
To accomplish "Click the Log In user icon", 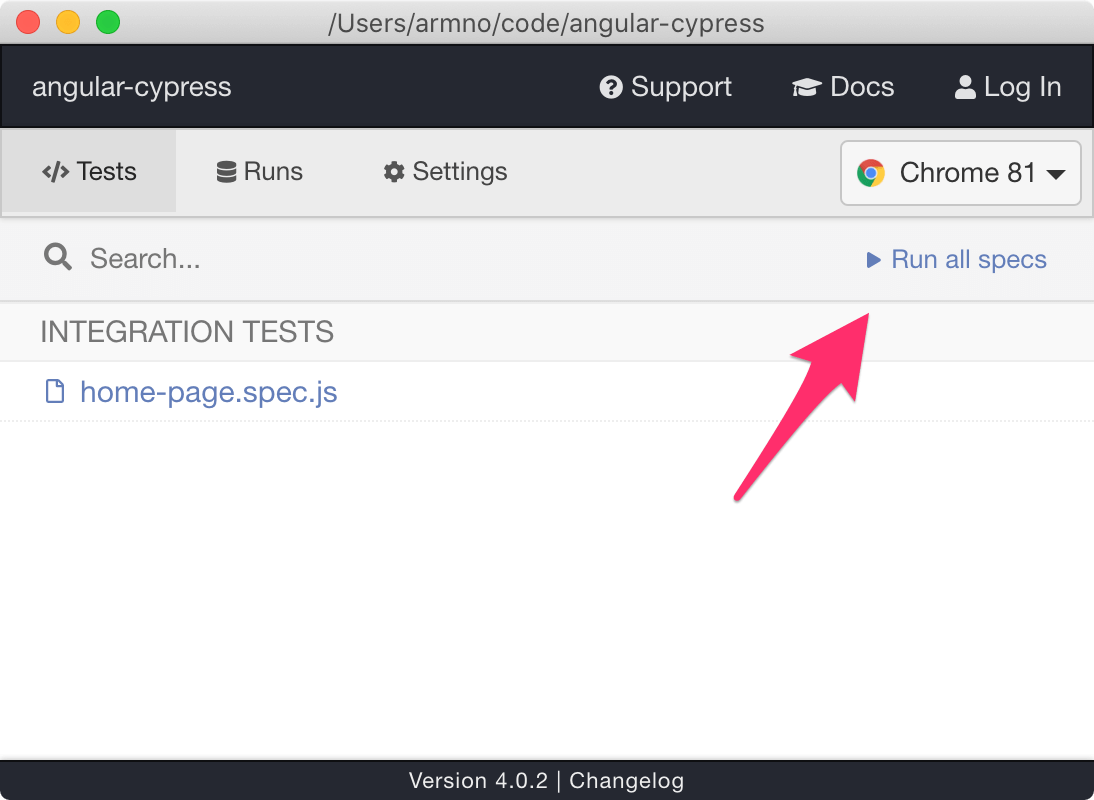I will click(965, 87).
